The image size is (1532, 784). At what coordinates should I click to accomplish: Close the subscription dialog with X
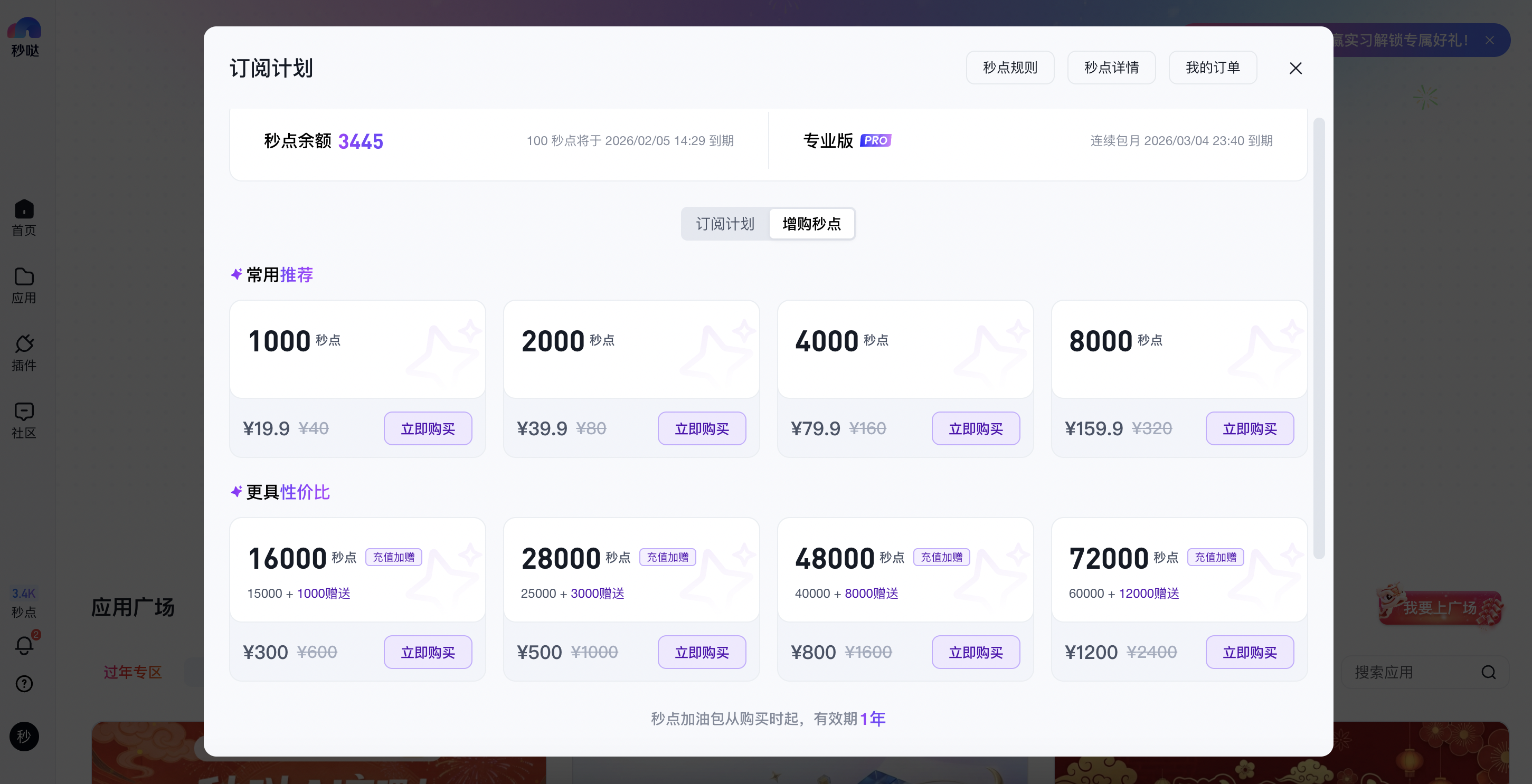[1295, 69]
